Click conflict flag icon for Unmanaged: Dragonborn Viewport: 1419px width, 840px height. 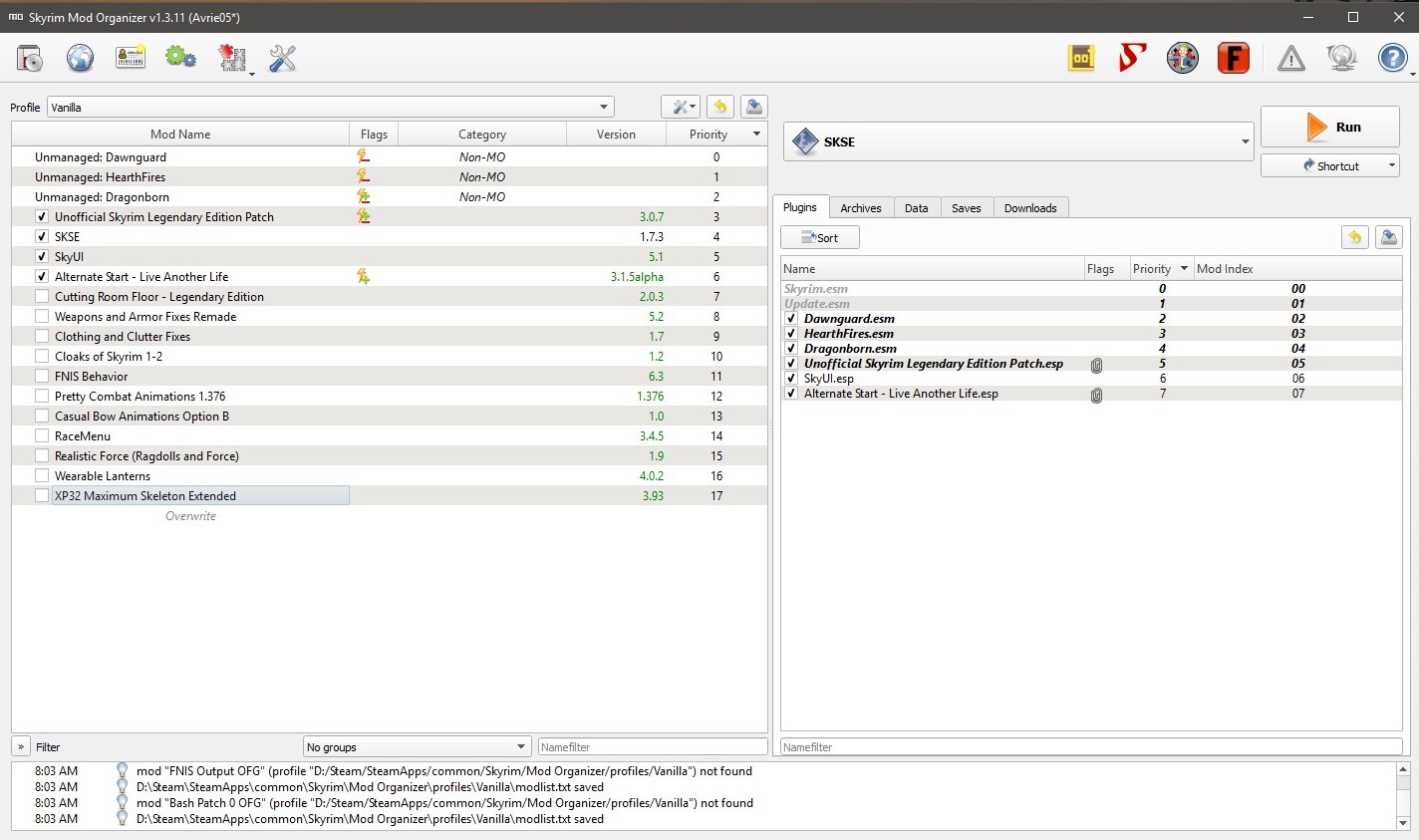pos(364,196)
